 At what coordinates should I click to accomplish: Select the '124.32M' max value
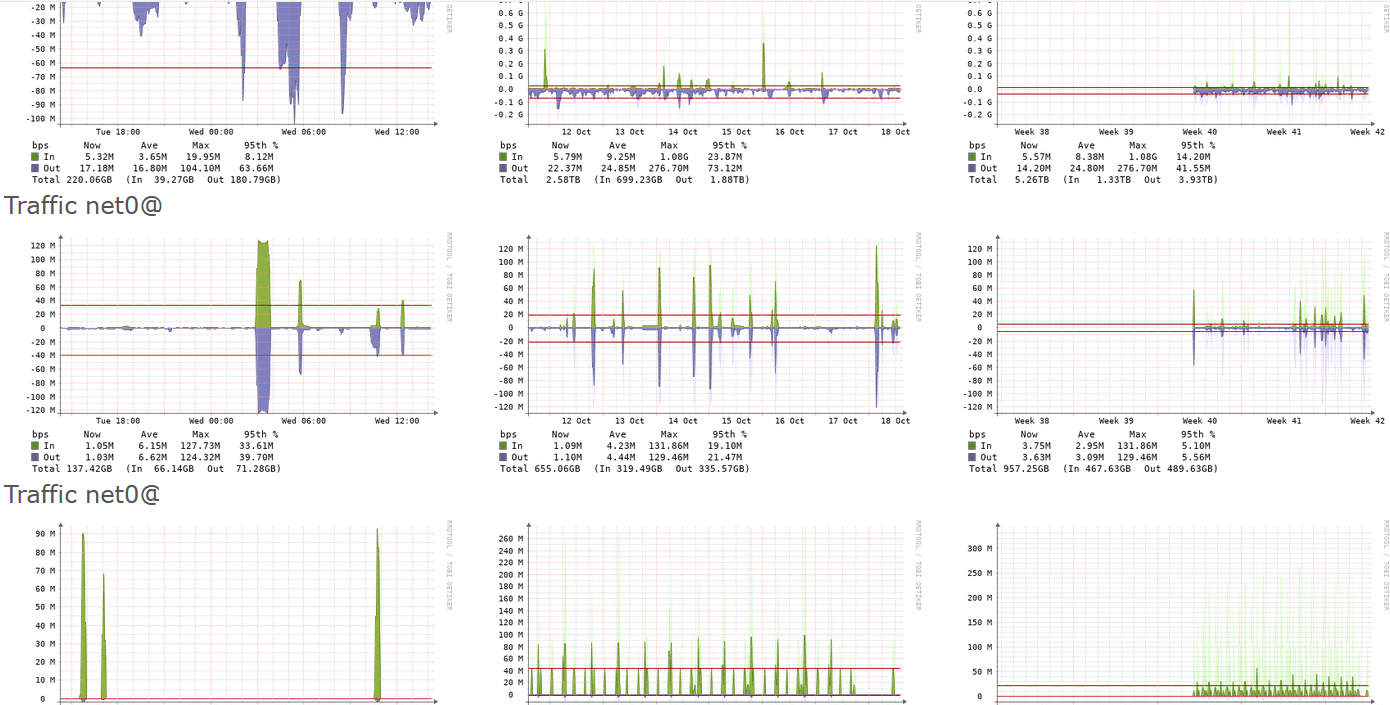pos(201,457)
